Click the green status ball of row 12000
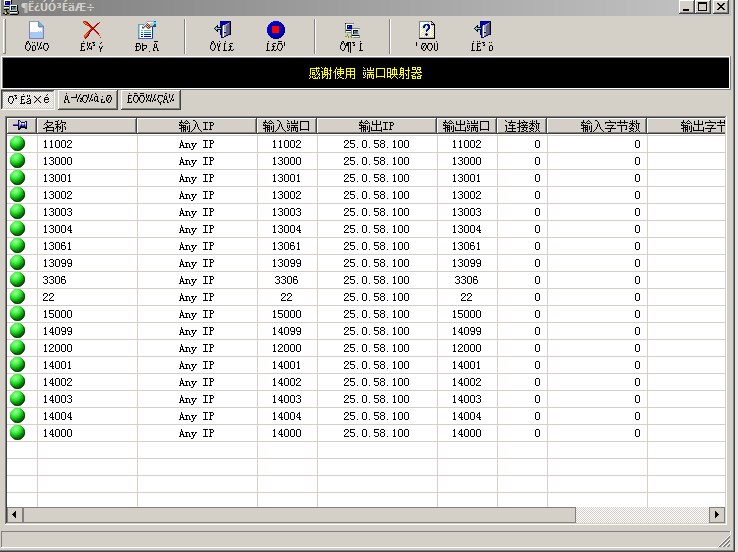 [x=17, y=347]
